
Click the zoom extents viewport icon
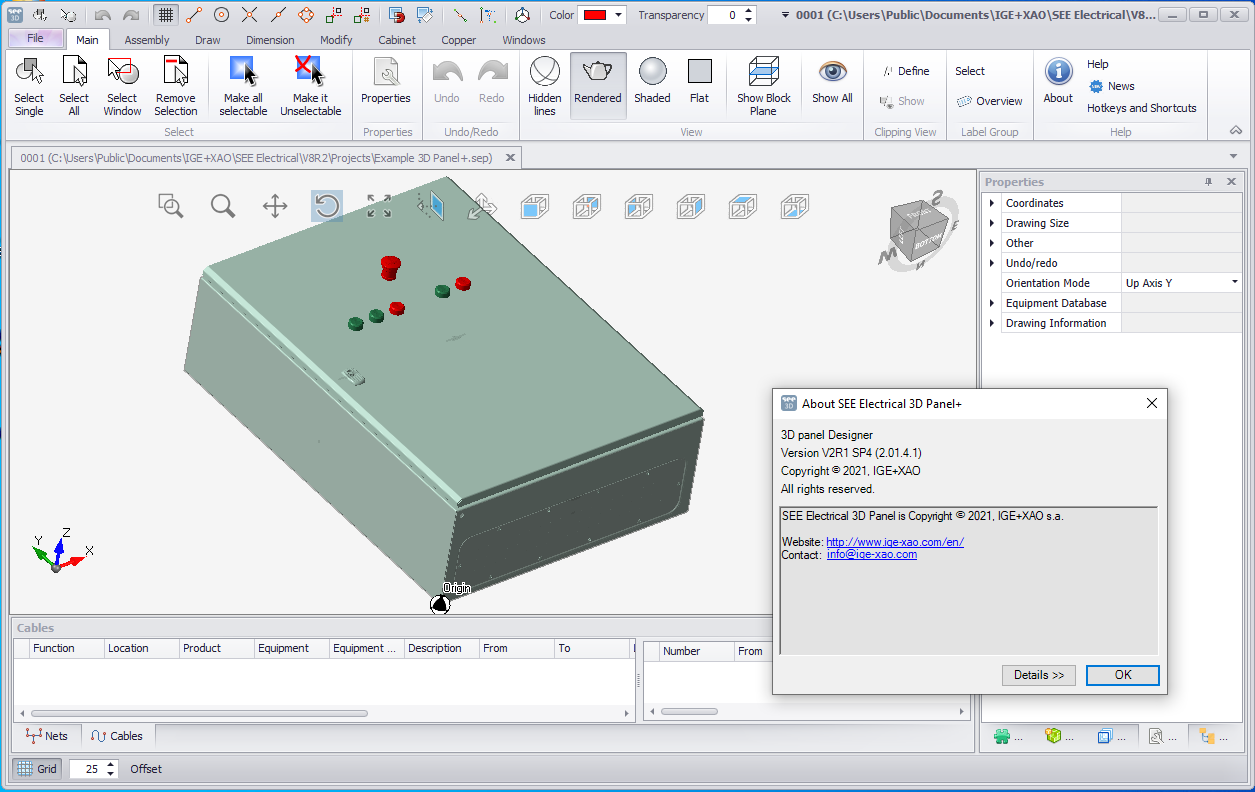pos(379,206)
